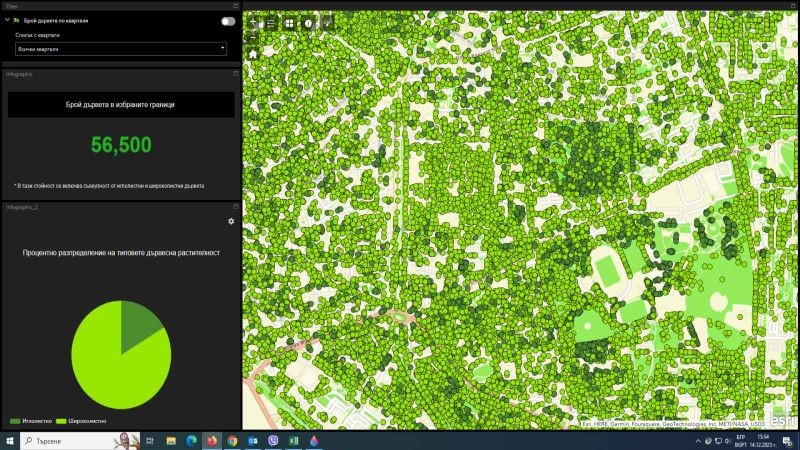
Task: Toggle the 'Брой дървета по квартали' filter
Action: tap(229, 20)
